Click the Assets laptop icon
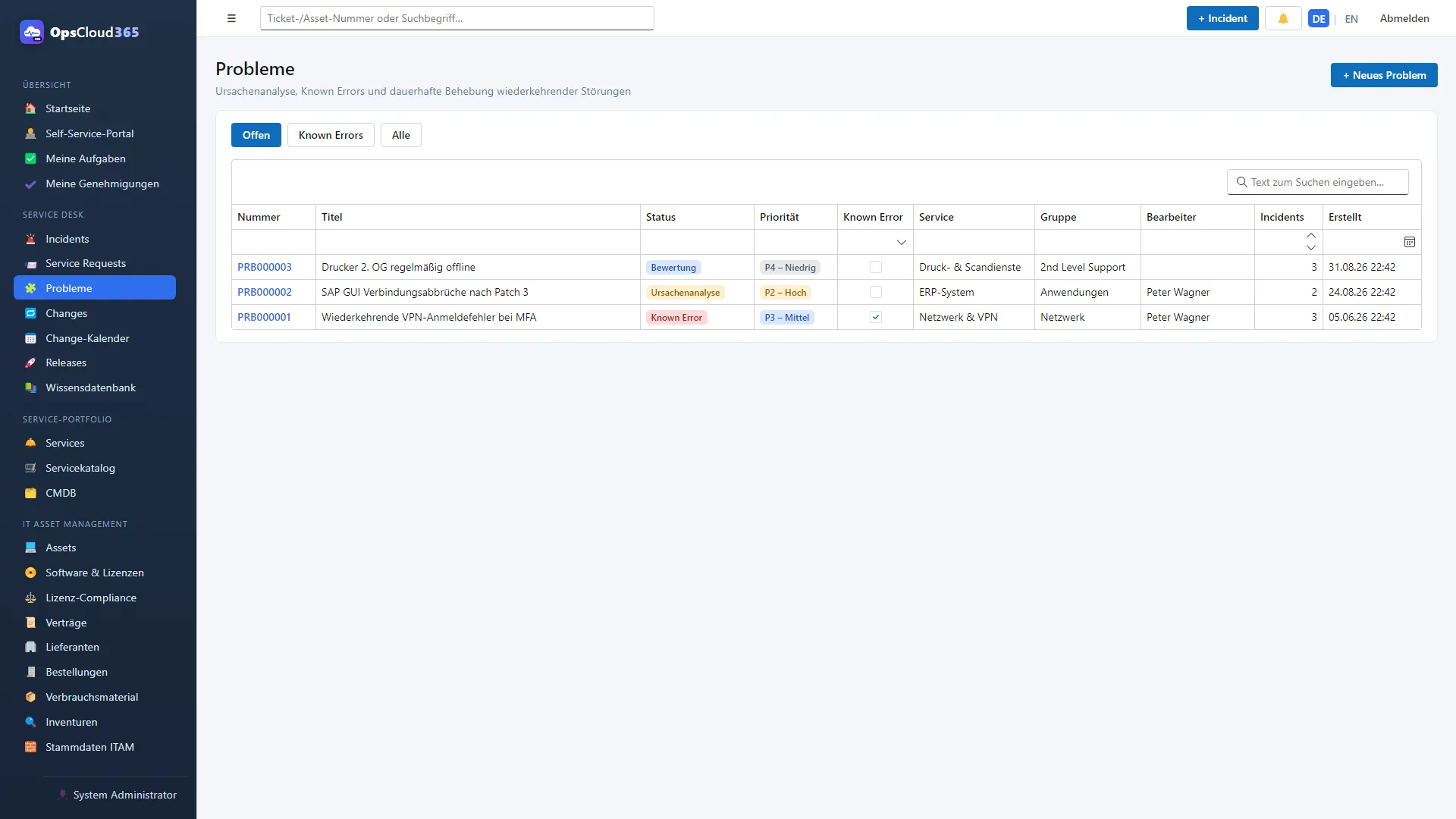The image size is (1456, 819). [x=30, y=548]
